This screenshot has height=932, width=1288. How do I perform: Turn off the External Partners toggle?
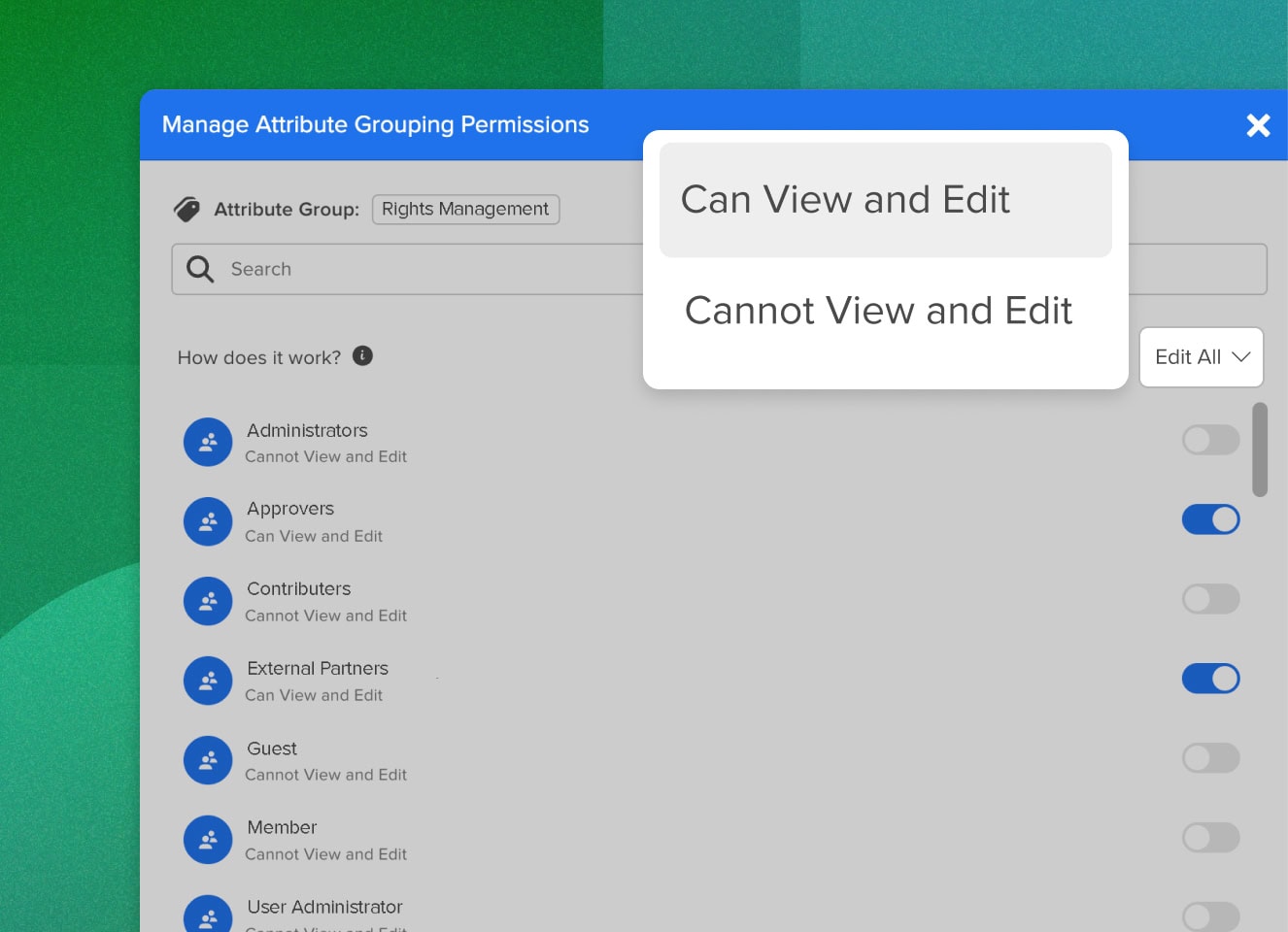[x=1210, y=678]
